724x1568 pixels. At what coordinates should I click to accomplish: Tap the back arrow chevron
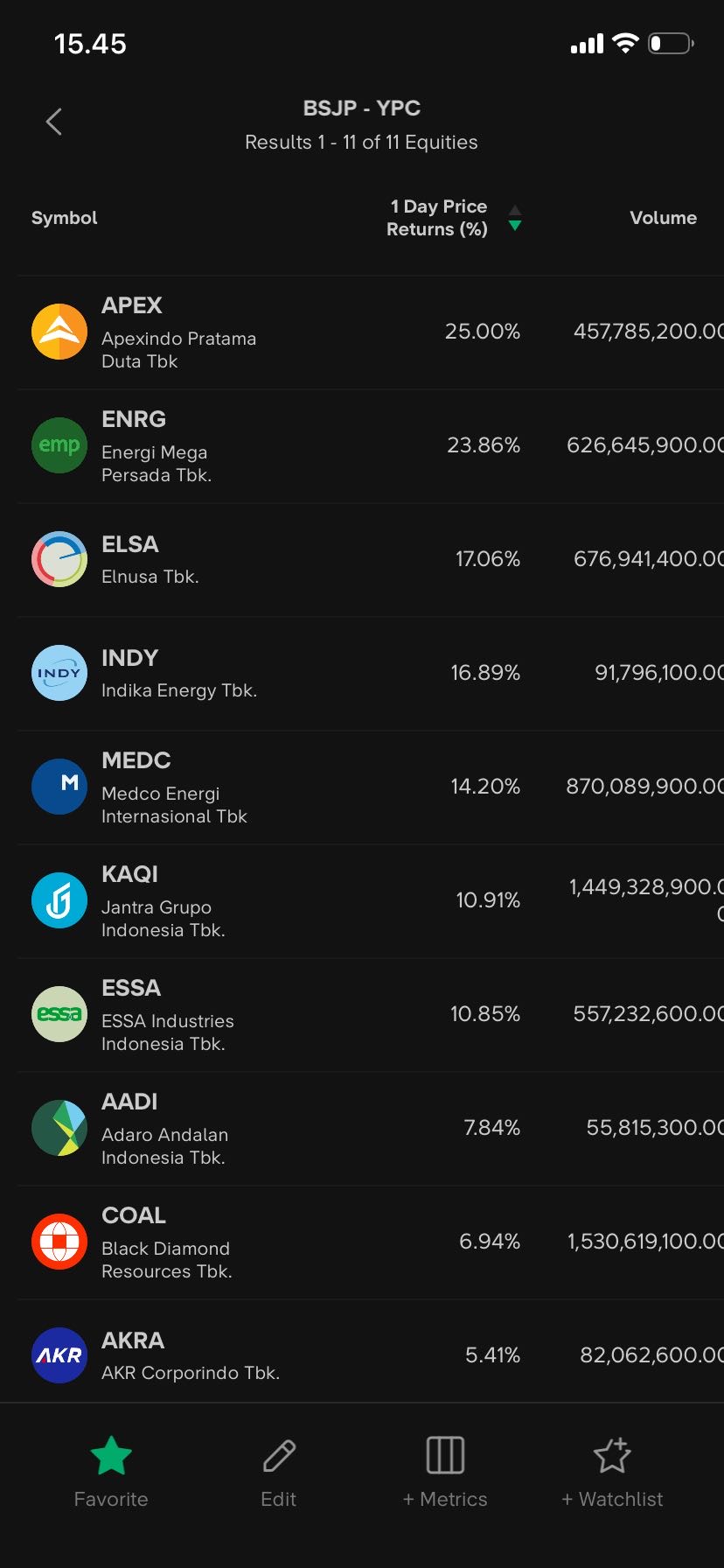pyautogui.click(x=54, y=122)
